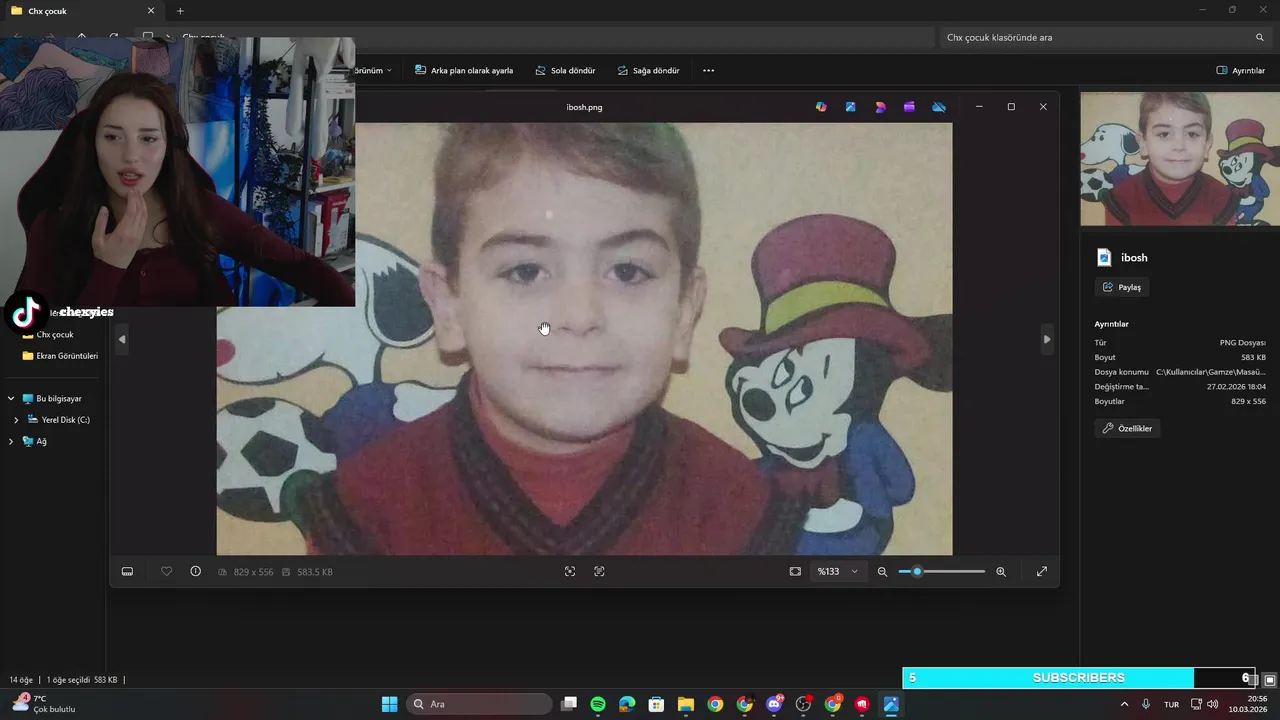Click the volume speaker tray icon

(x=1213, y=704)
